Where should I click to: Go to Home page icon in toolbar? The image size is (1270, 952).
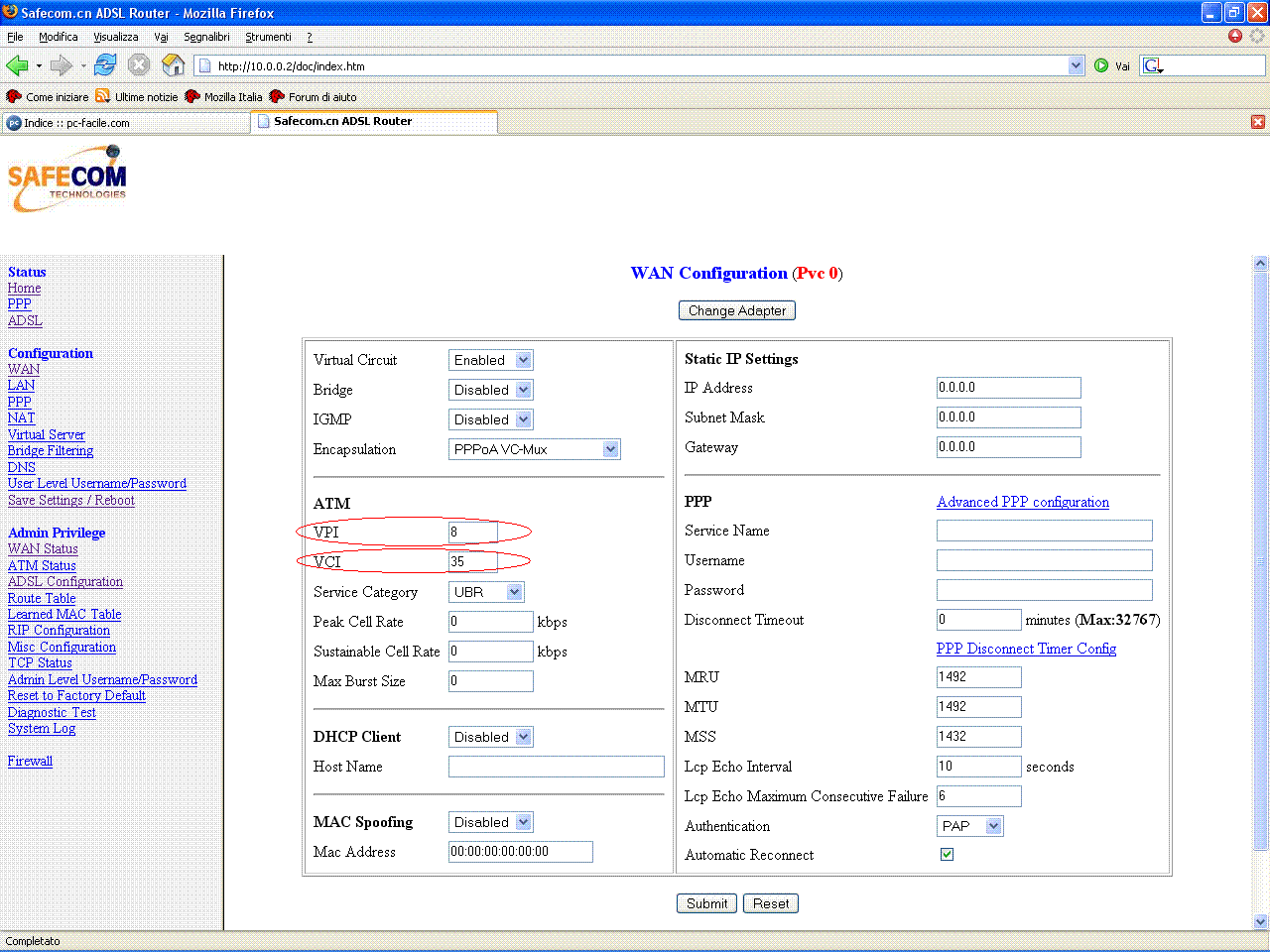(x=174, y=65)
